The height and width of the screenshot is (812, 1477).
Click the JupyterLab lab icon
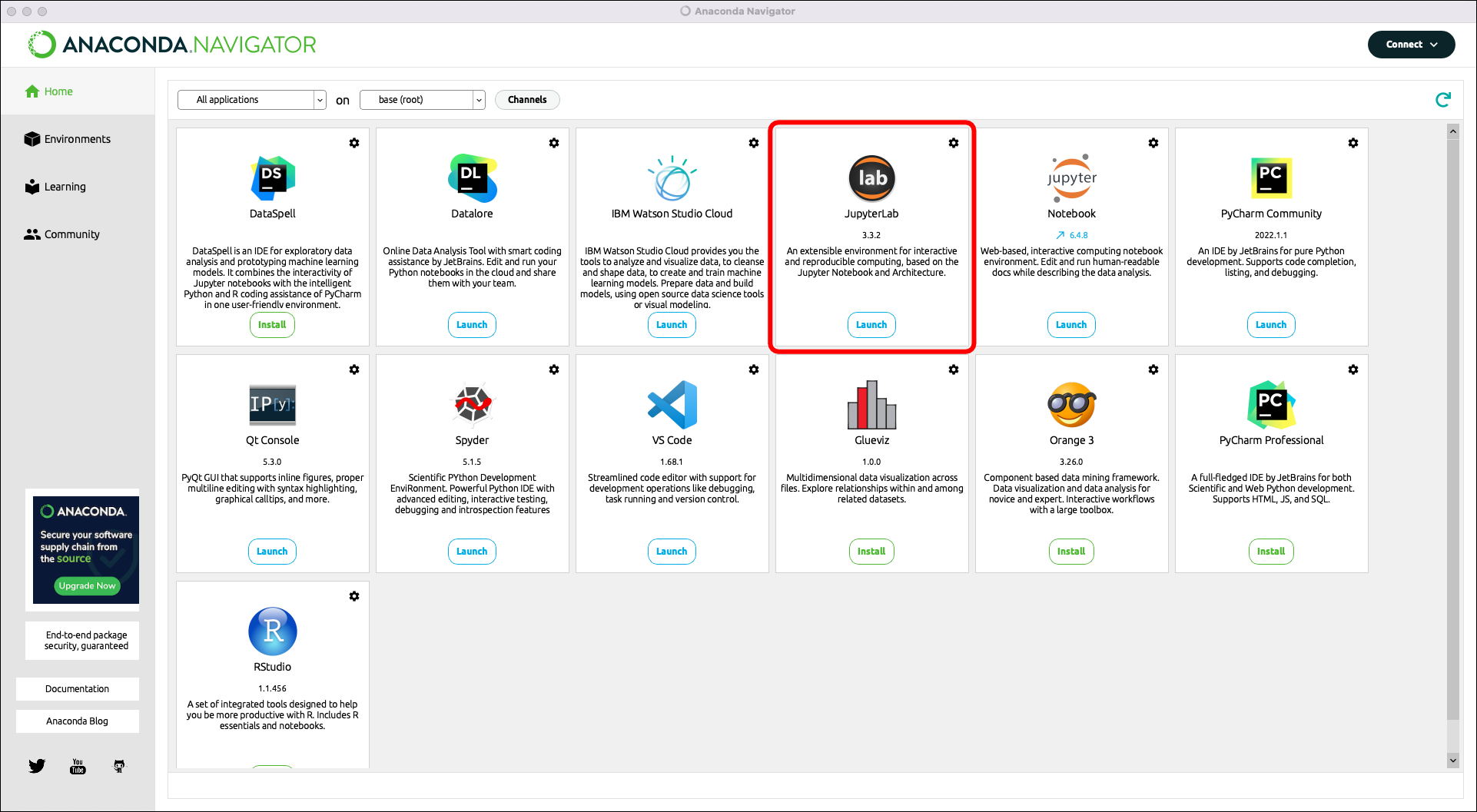coord(872,177)
